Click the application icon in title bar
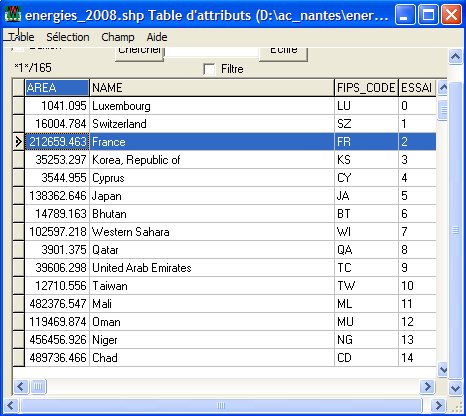This screenshot has height=416, width=466. 13,15
